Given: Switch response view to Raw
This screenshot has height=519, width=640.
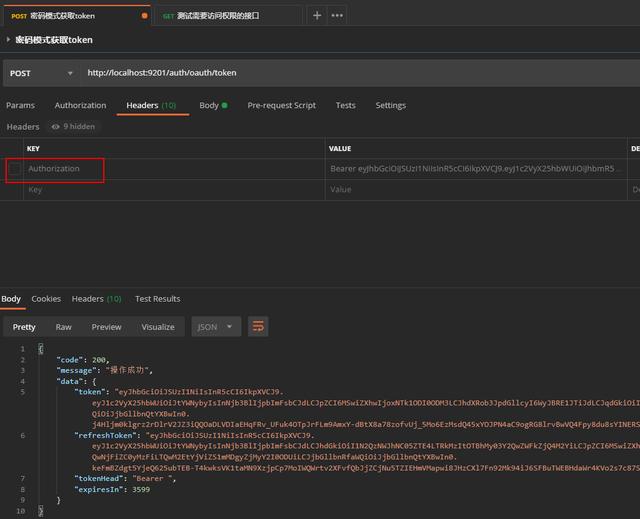Looking at the screenshot, I should click(63, 327).
